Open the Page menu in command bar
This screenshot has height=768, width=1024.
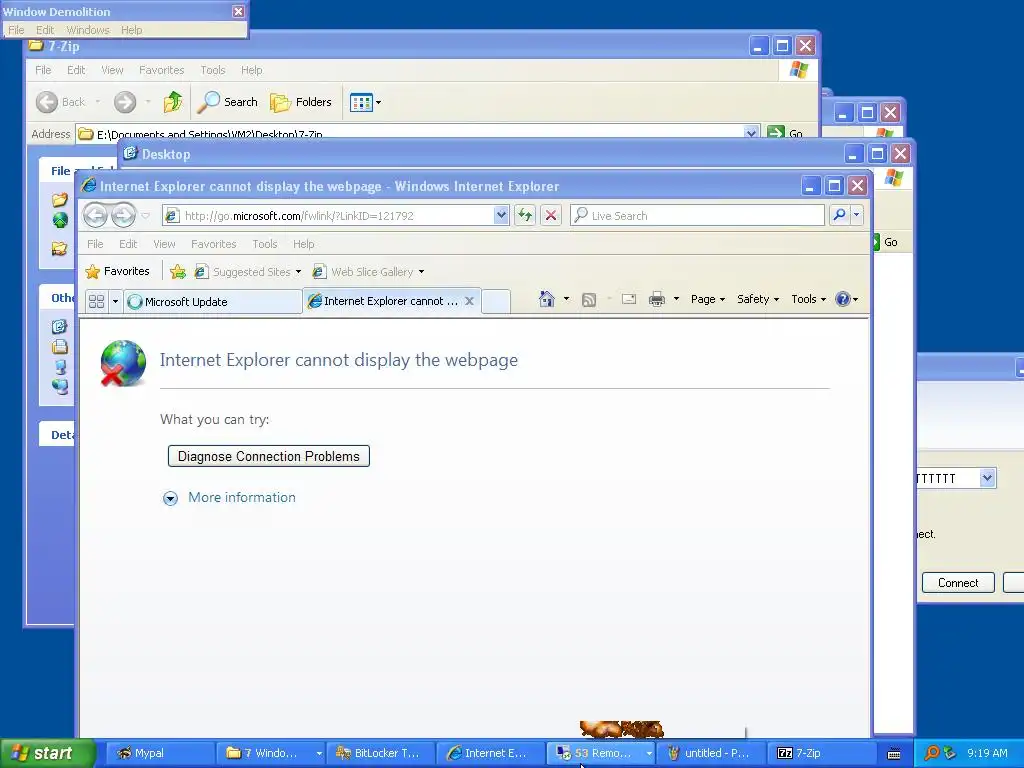(708, 299)
